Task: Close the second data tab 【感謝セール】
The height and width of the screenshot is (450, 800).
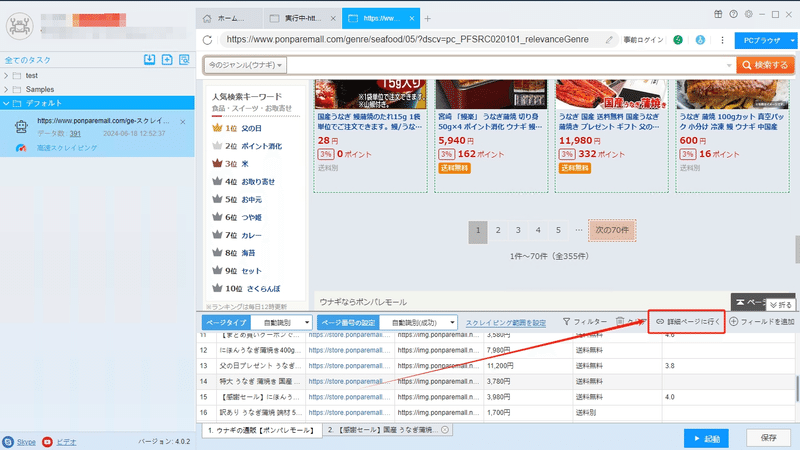Action: [445, 430]
